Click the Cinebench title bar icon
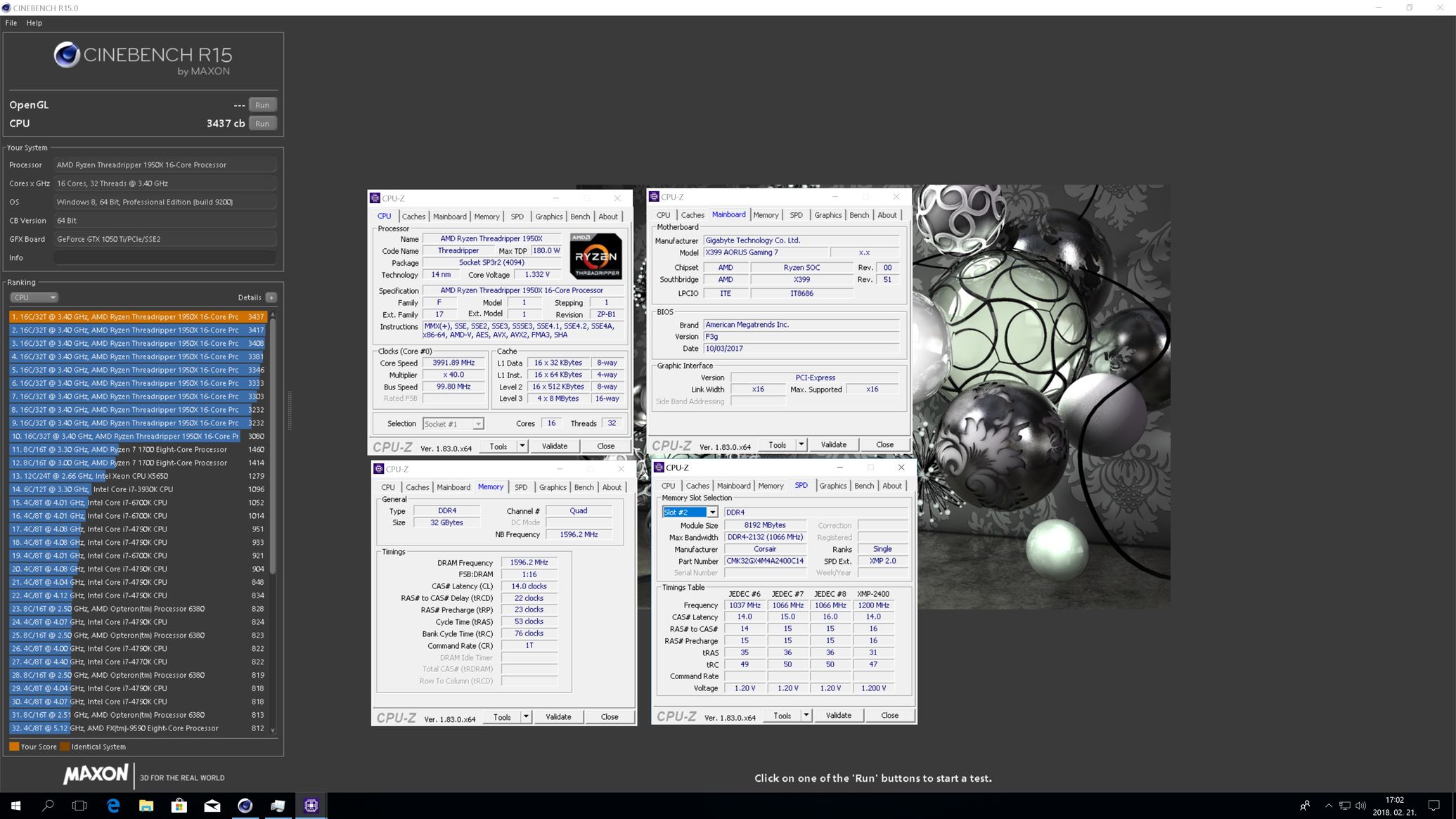Screen dimensions: 1456x819 (x=6, y=8)
